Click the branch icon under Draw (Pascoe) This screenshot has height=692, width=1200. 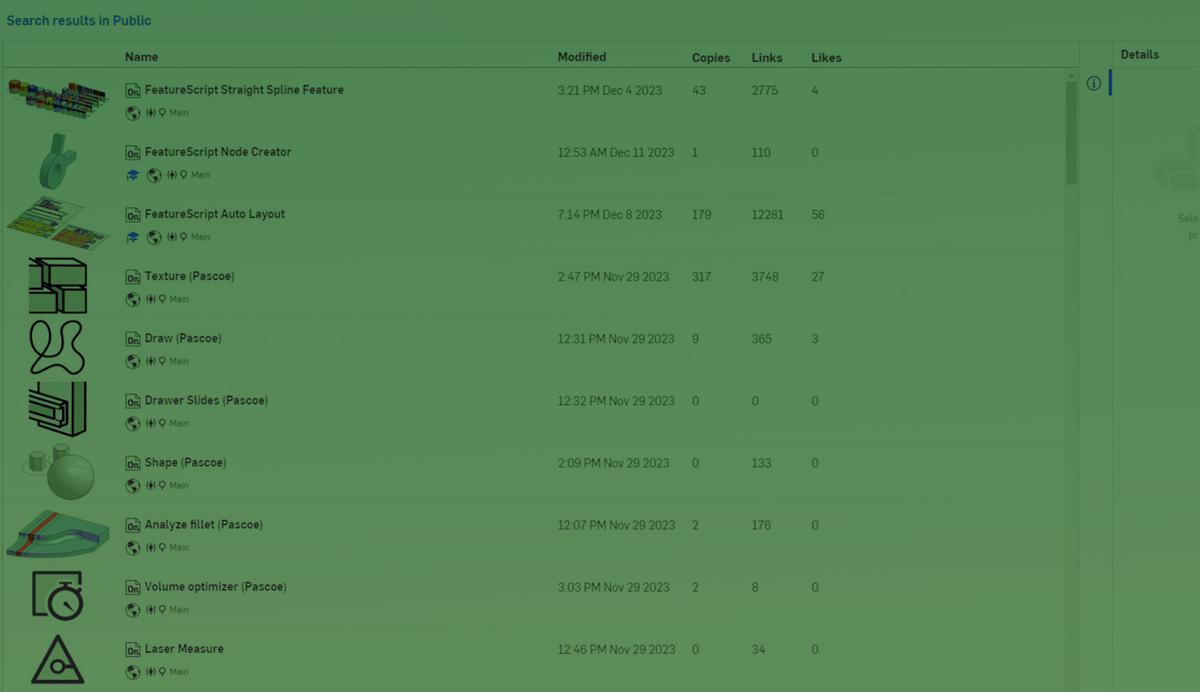(x=151, y=362)
